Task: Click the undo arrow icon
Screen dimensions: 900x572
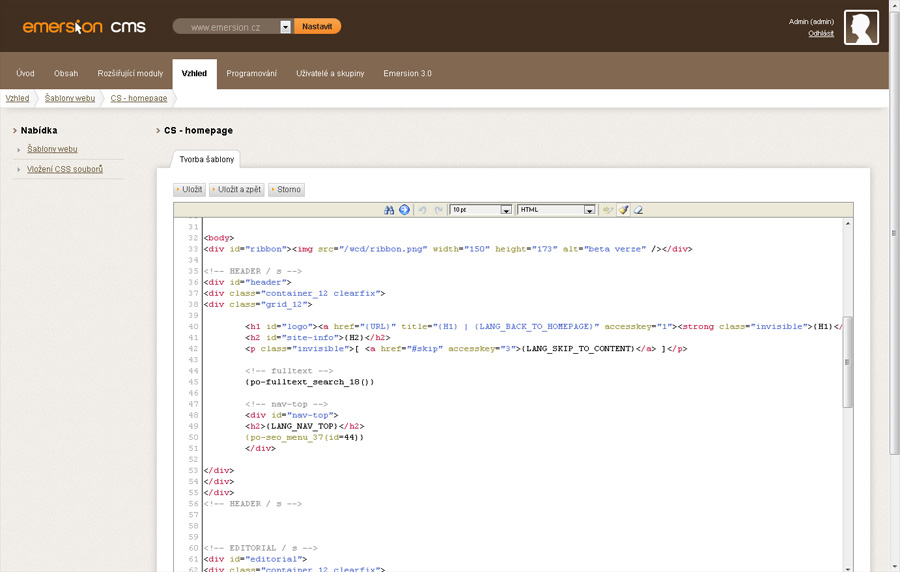Action: [x=423, y=210]
